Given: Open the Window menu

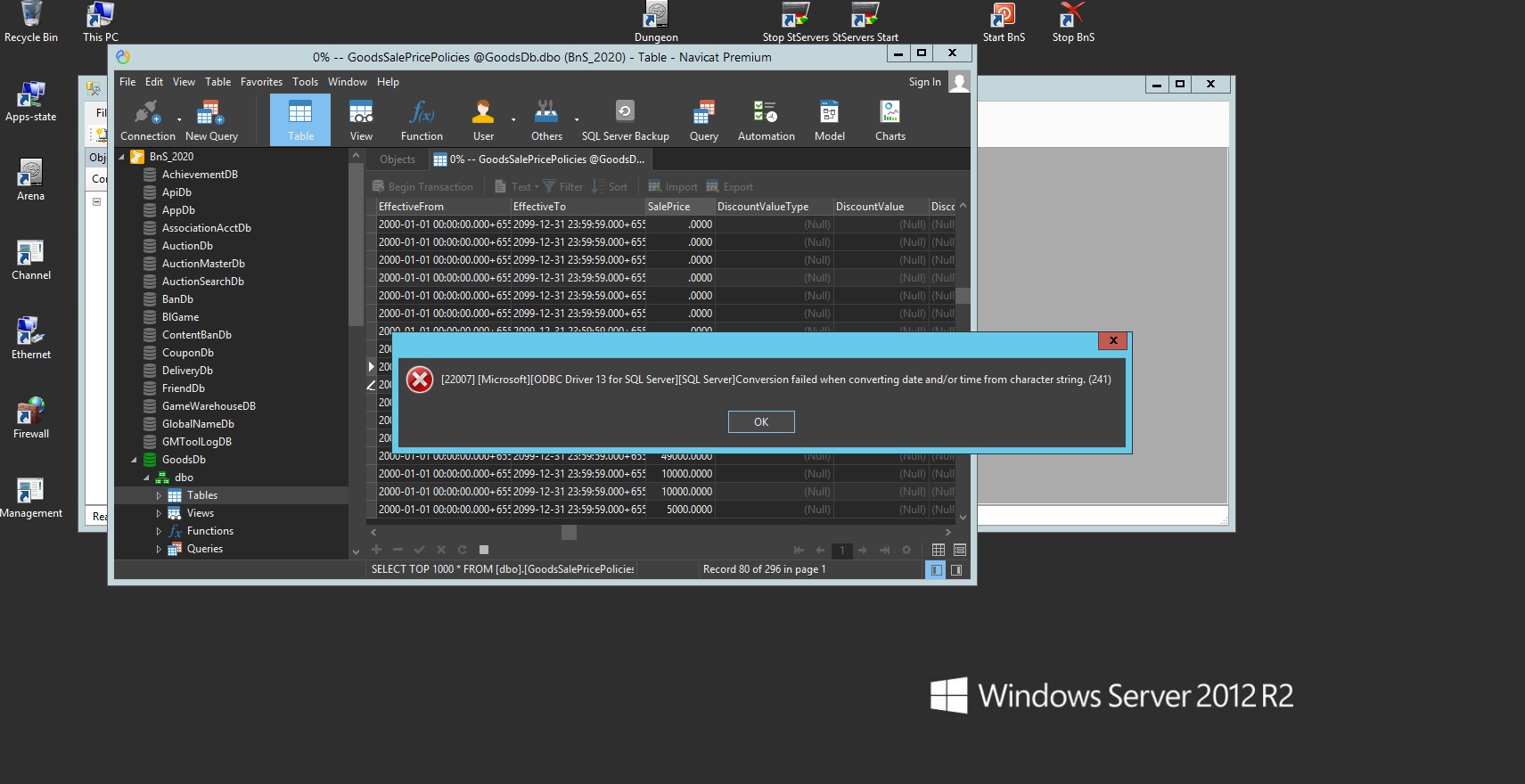Looking at the screenshot, I should (x=347, y=82).
